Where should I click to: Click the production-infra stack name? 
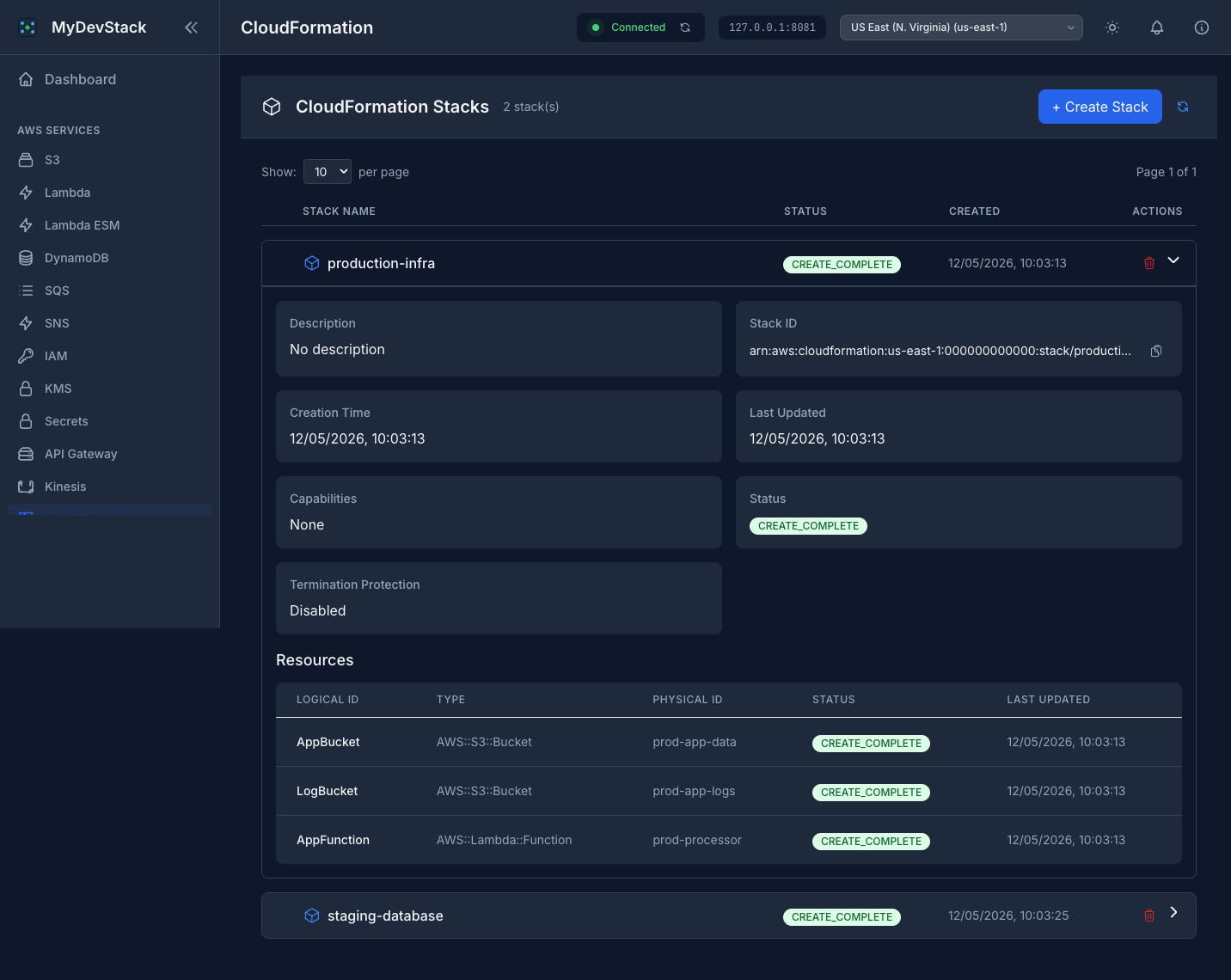click(381, 263)
